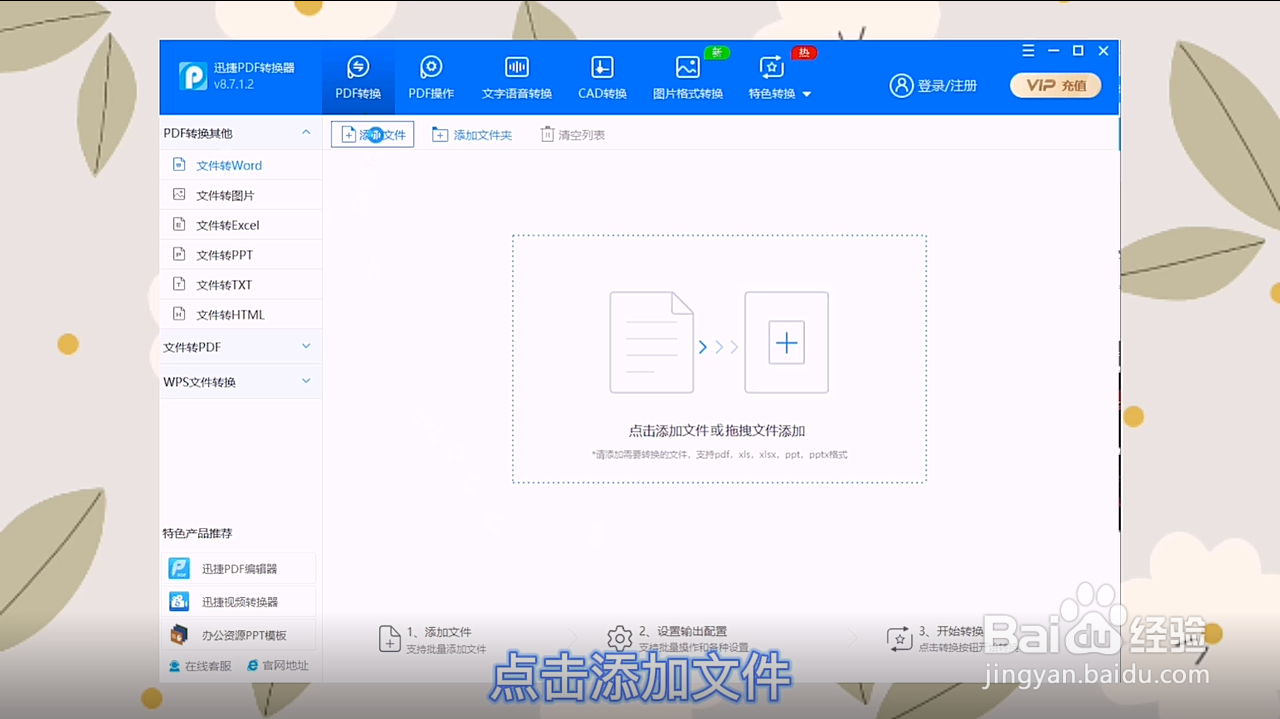Click the 迅捷PDF转换器 app logo
This screenshot has height=719, width=1280.
click(x=193, y=76)
